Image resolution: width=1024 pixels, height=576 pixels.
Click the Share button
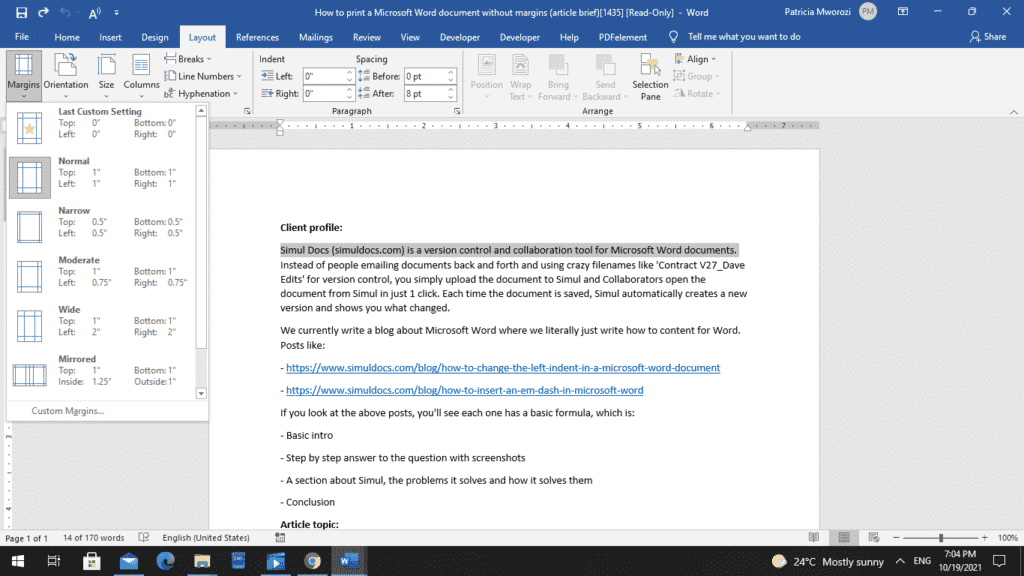point(988,37)
